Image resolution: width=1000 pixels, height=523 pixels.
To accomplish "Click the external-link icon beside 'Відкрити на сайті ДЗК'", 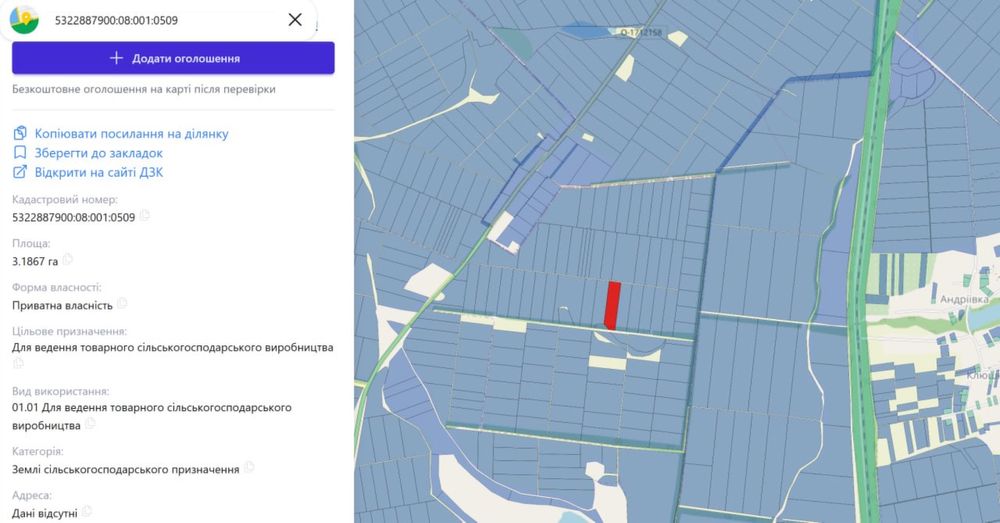I will click(x=20, y=172).
